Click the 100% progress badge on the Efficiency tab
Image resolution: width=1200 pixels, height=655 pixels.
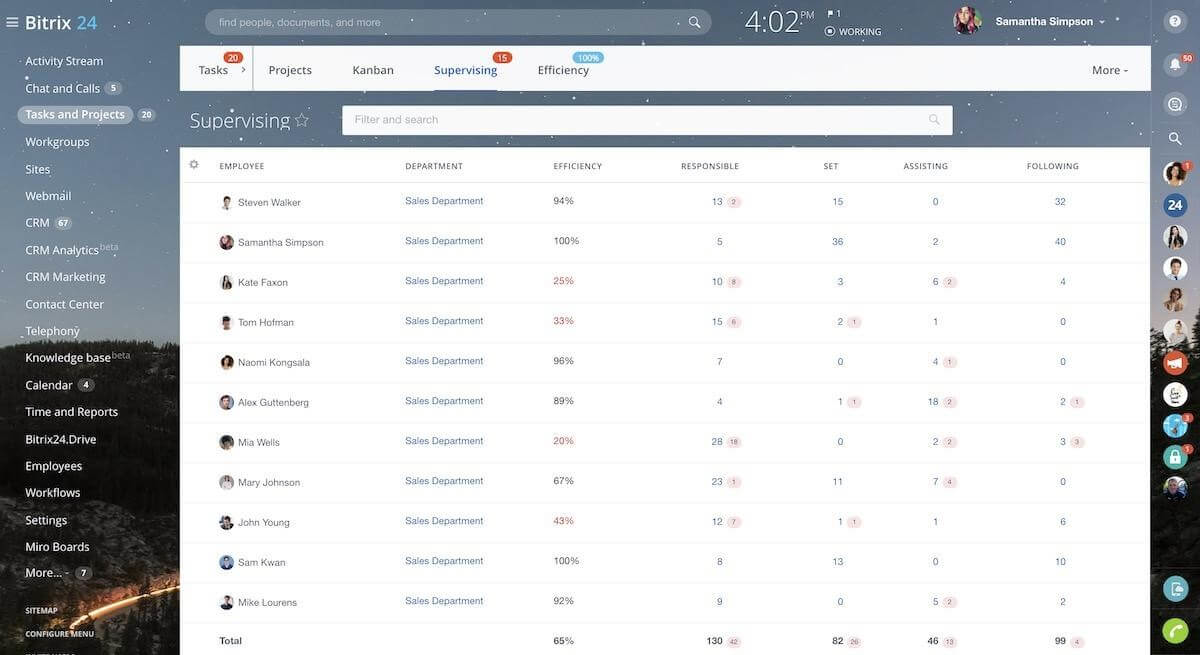(588, 55)
